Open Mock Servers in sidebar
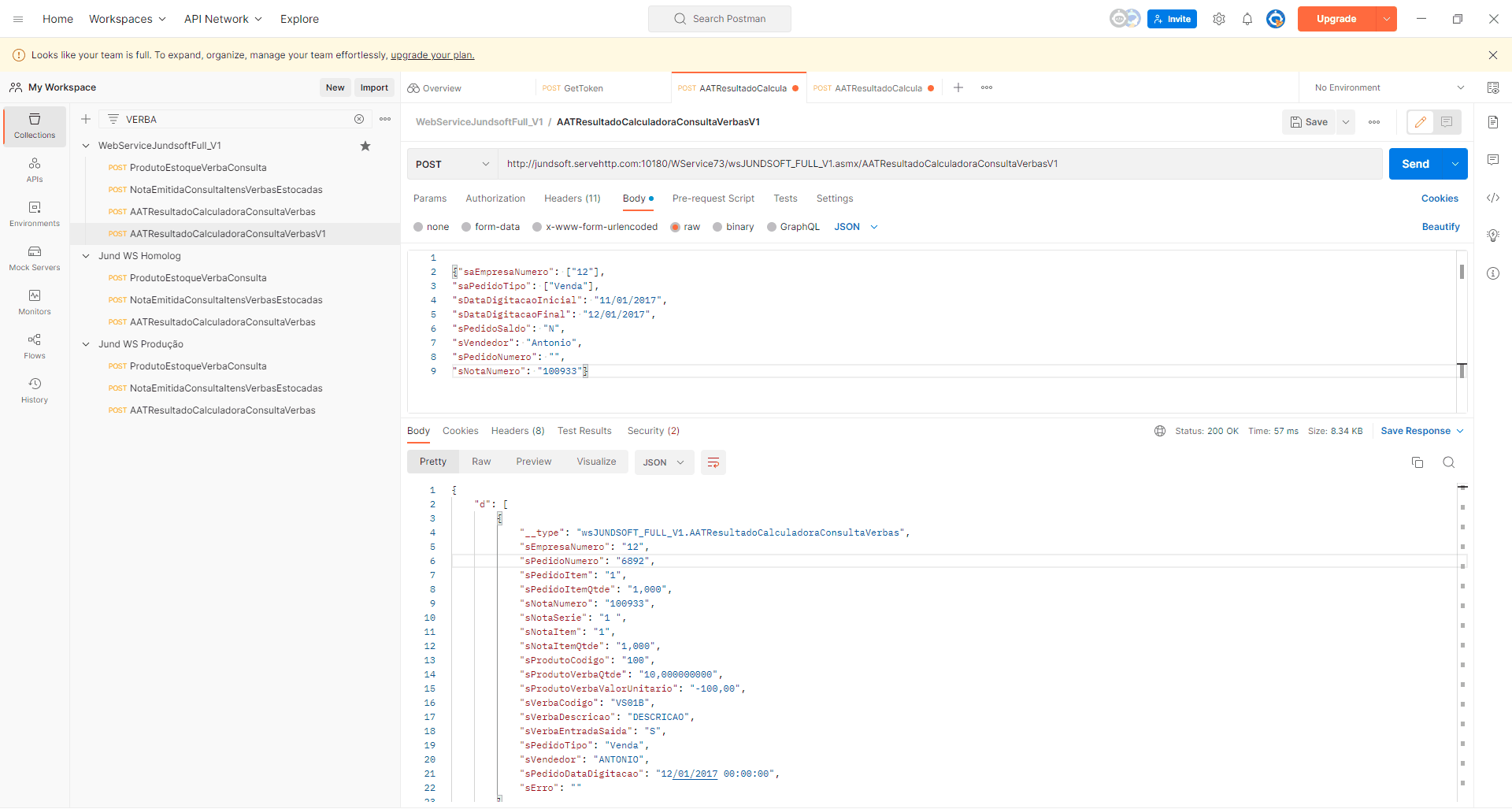Image resolution: width=1512 pixels, height=809 pixels. [x=35, y=258]
